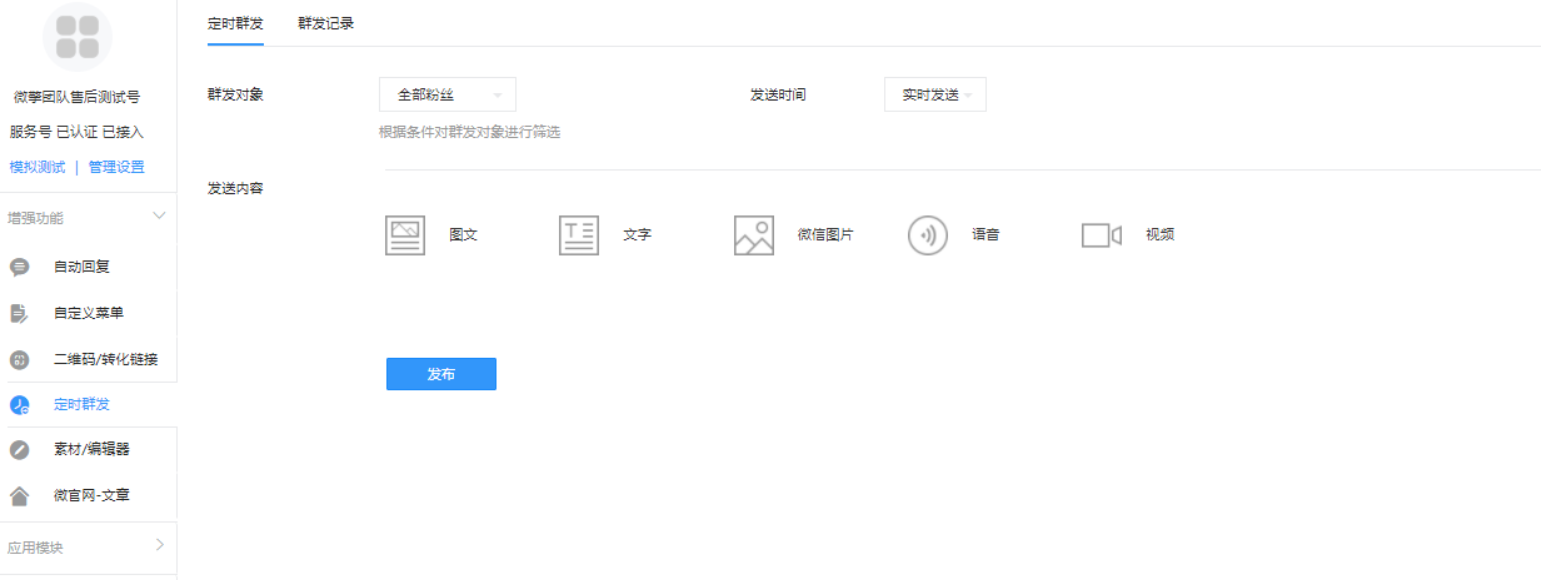Click the 文字 label text
The width and height of the screenshot is (1541, 580).
[x=638, y=236]
